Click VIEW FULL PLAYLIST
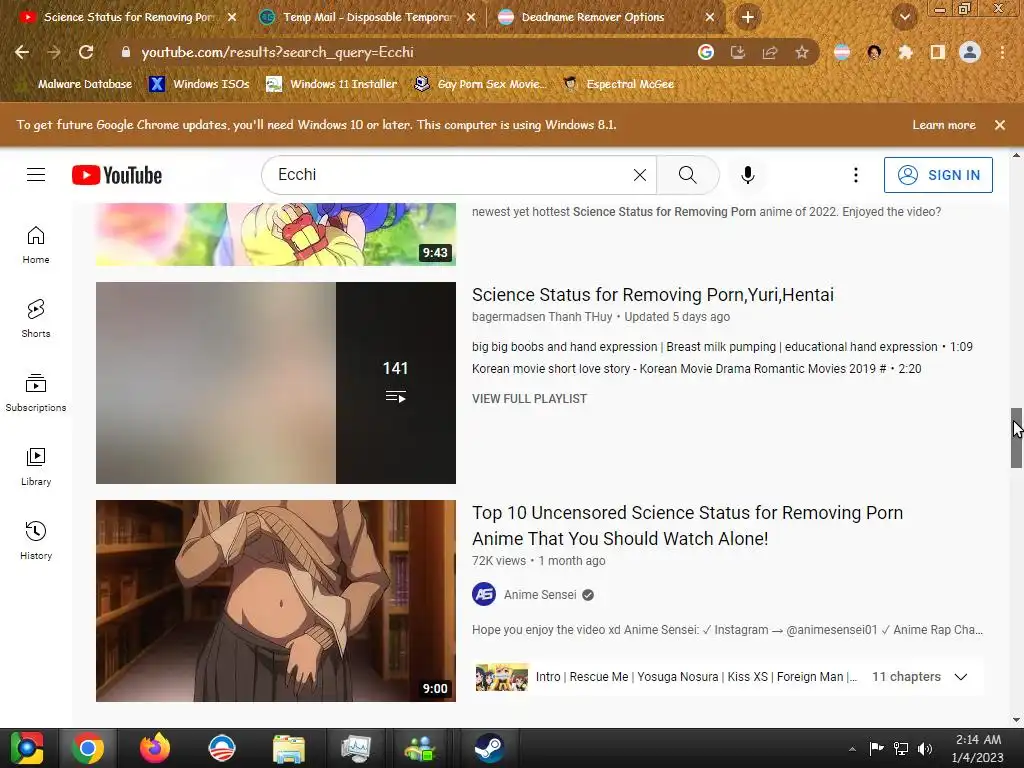 coord(530,399)
